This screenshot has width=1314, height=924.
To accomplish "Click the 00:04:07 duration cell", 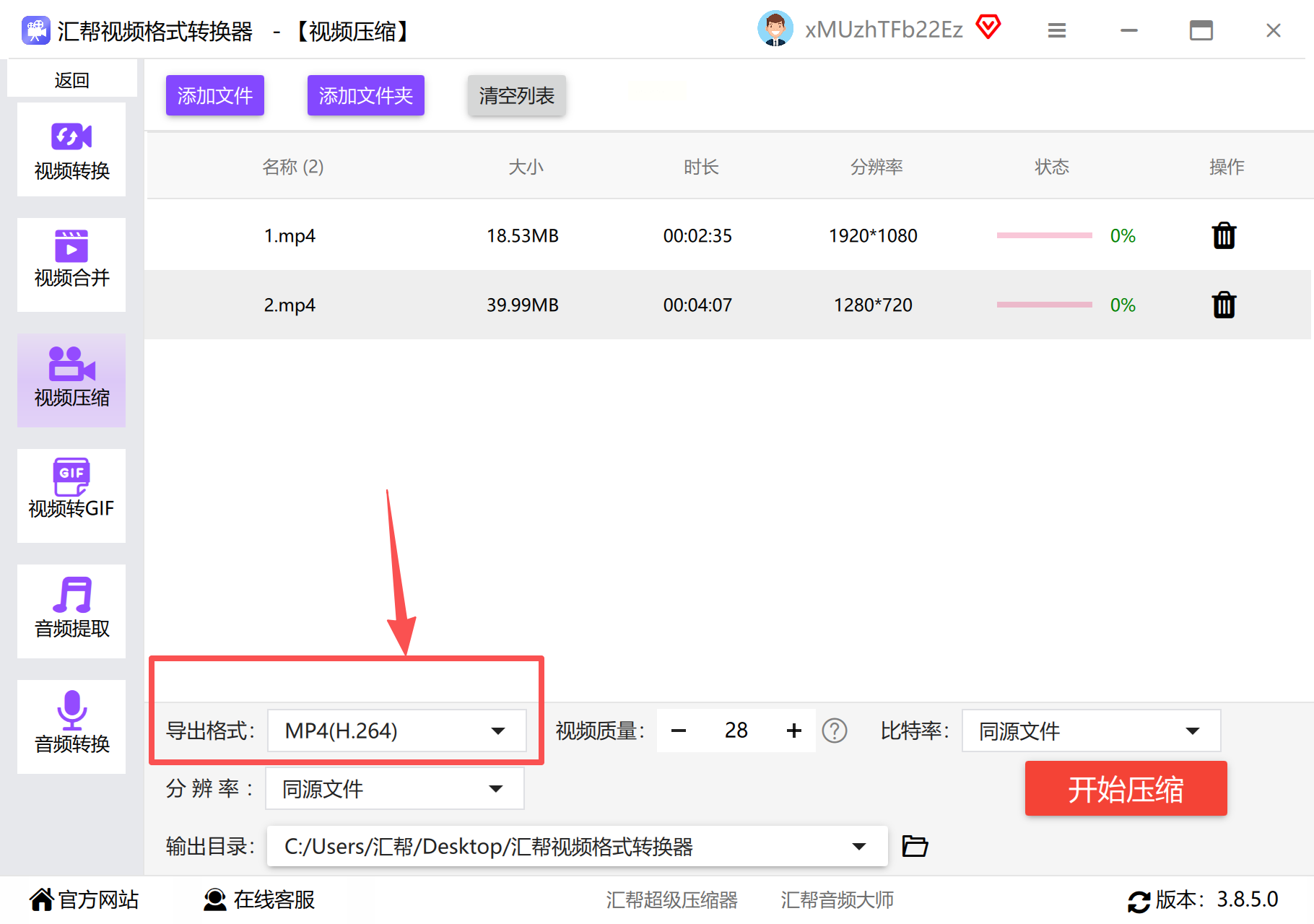I will (697, 305).
